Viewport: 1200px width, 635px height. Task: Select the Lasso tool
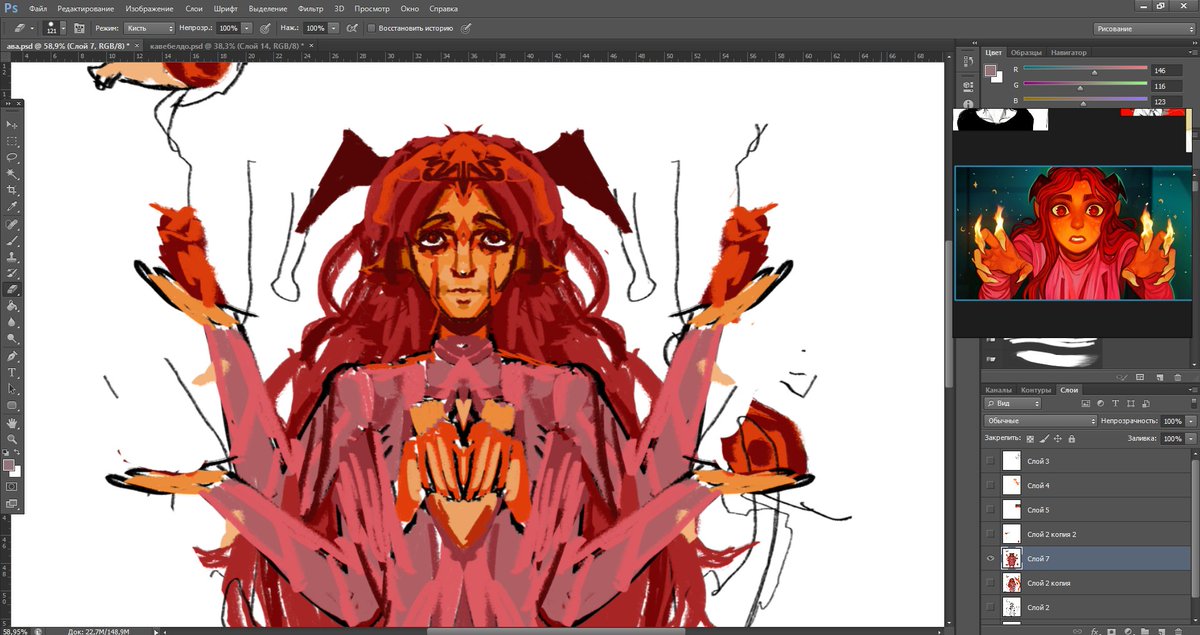(x=12, y=157)
